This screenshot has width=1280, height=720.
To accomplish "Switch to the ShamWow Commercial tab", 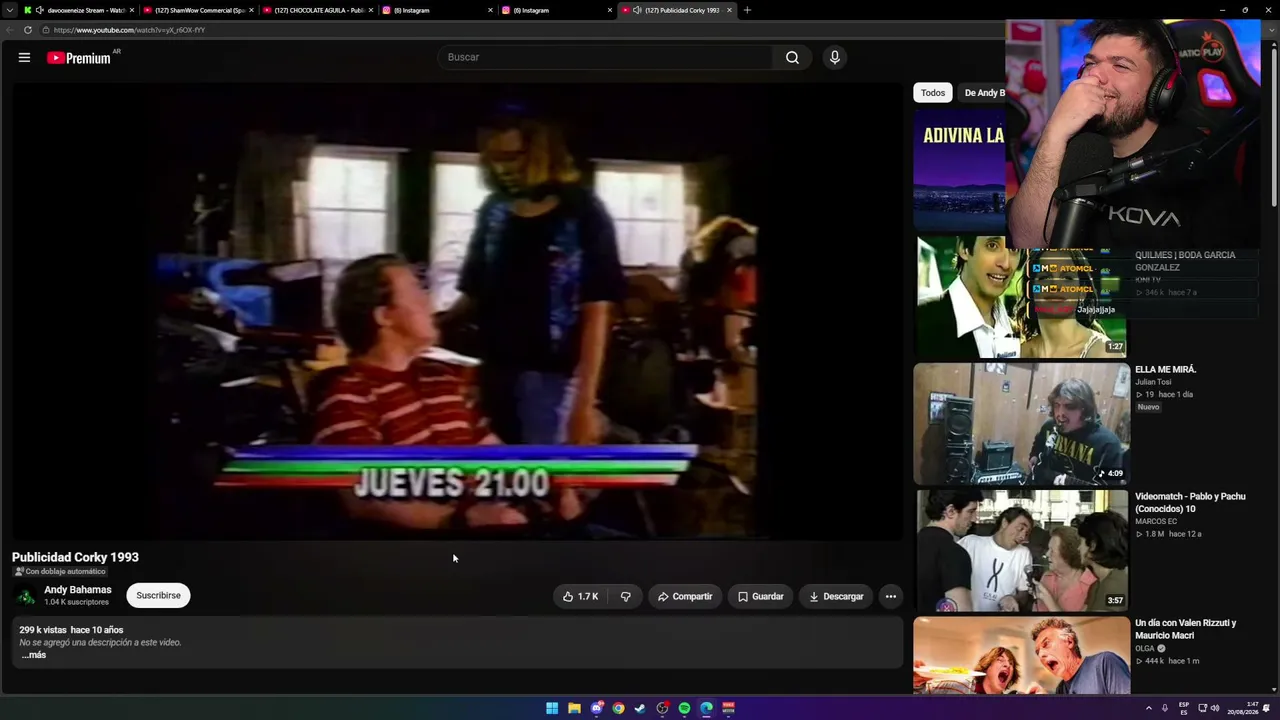I will tap(198, 10).
